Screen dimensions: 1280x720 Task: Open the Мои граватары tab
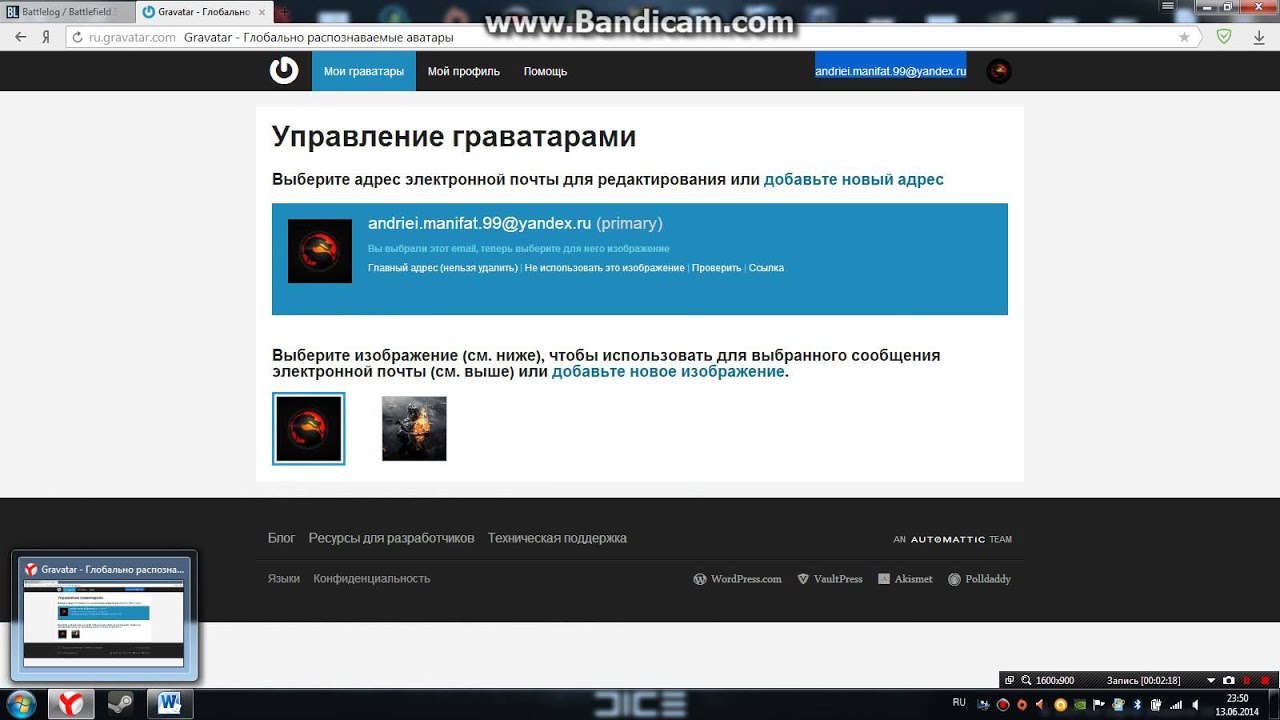point(364,71)
